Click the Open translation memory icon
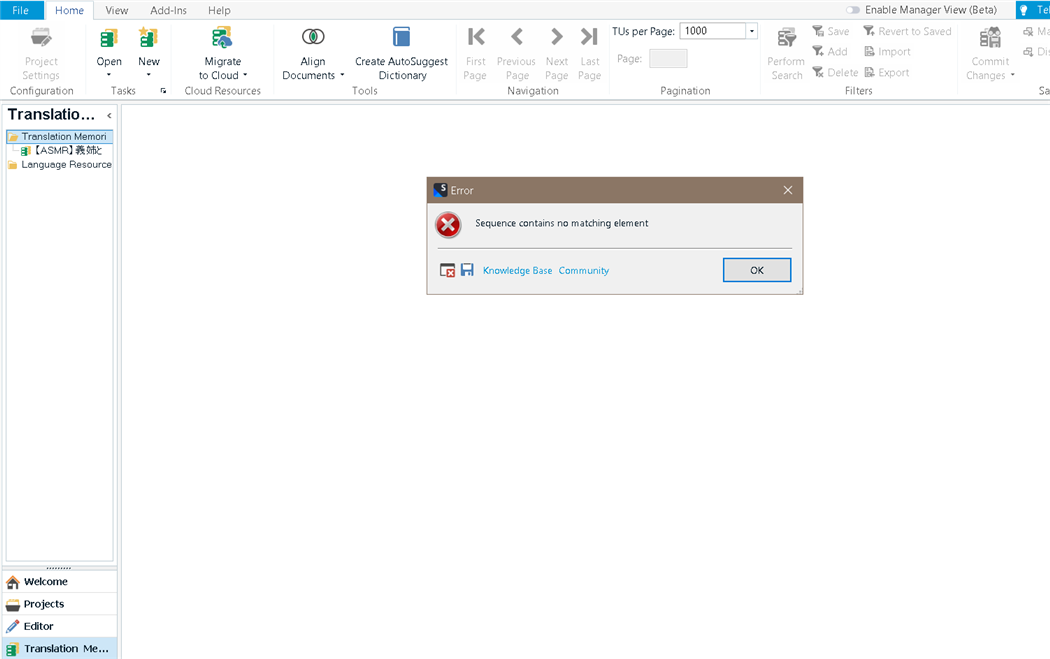Image resolution: width=1050 pixels, height=659 pixels. pyautogui.click(x=109, y=39)
